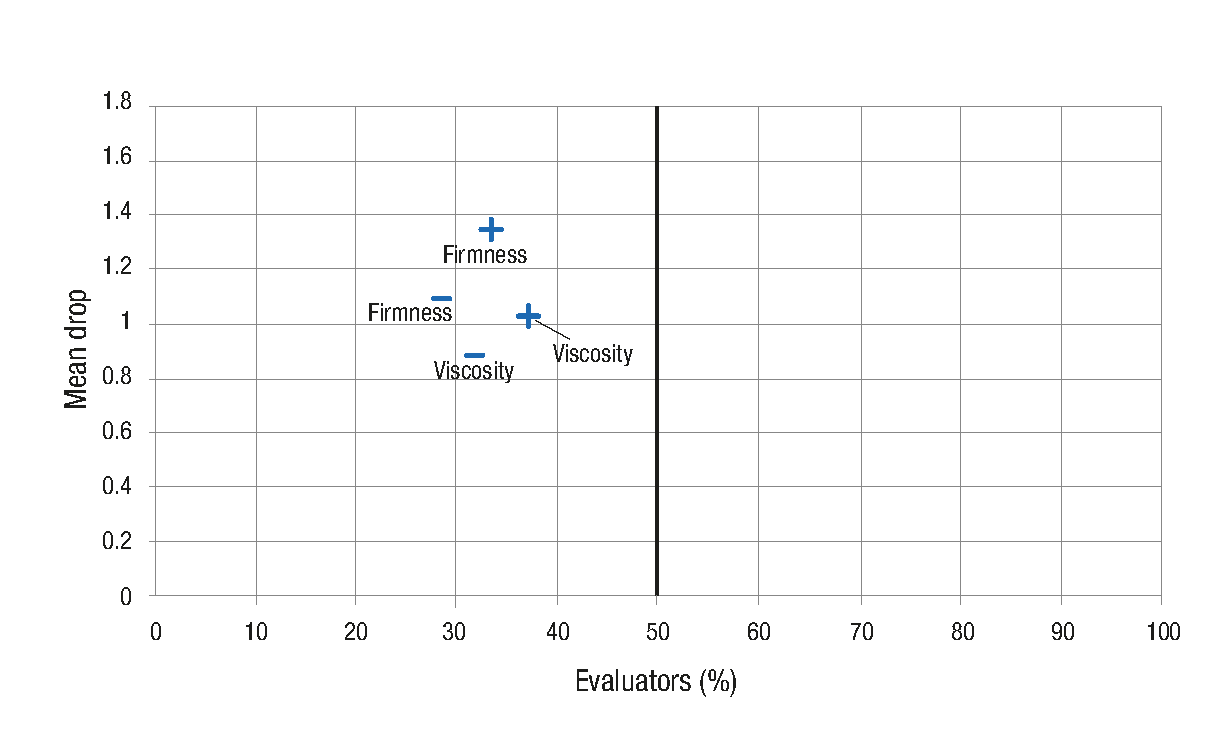Click the blue plus marker above Firmness
The width and height of the screenshot is (1205, 752).
click(491, 230)
